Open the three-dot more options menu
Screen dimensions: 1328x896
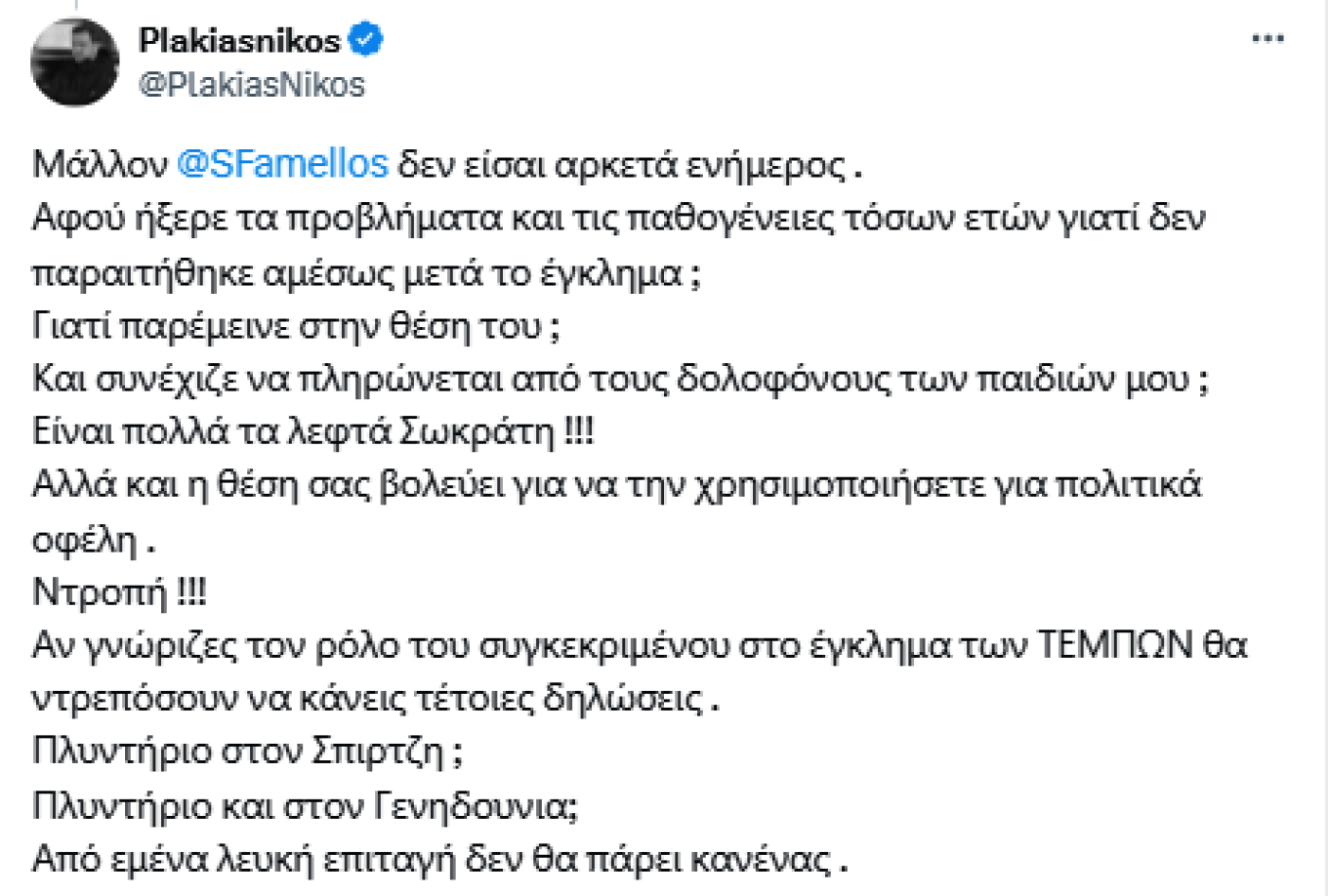1267,39
